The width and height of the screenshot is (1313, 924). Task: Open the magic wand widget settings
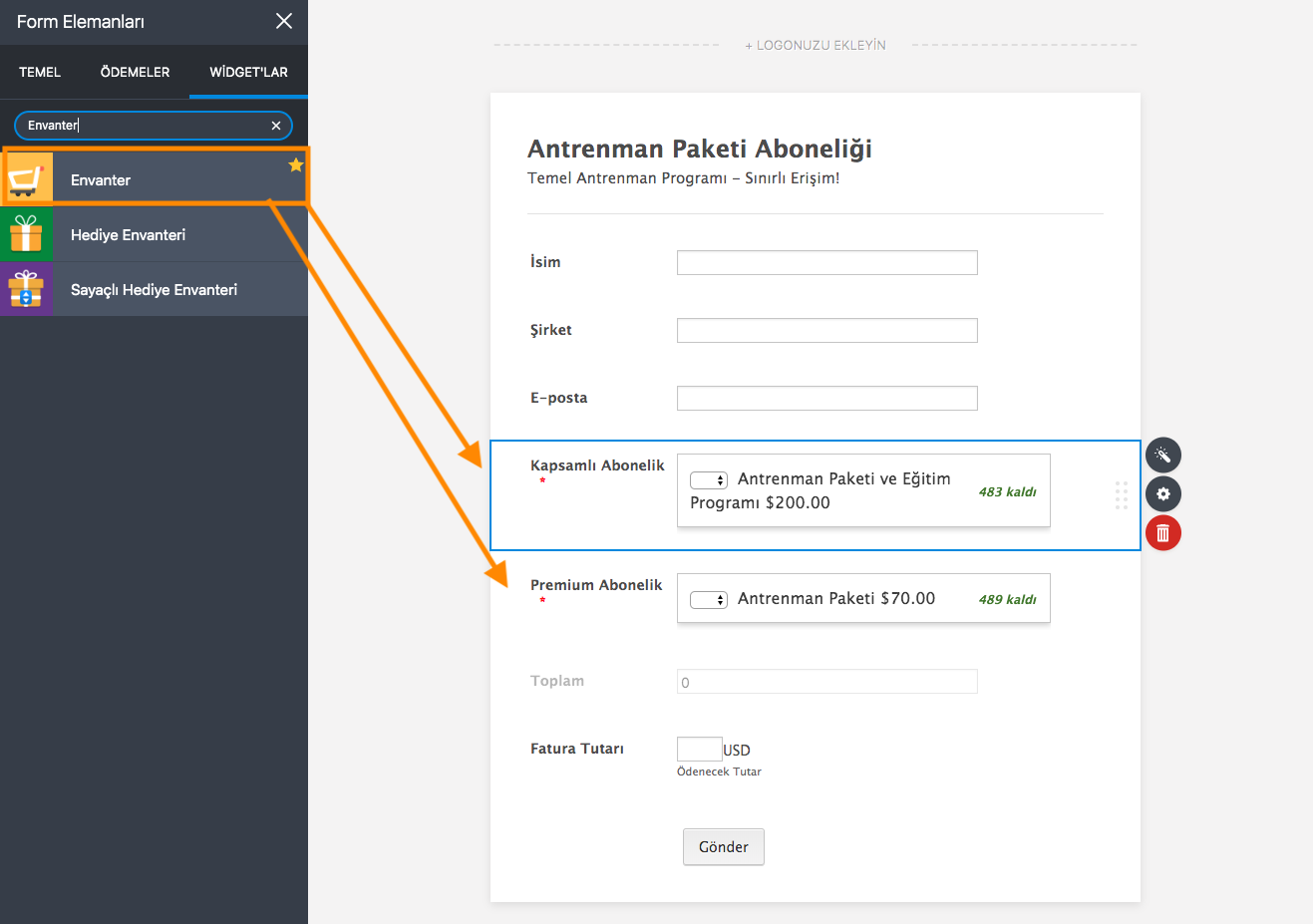[1162, 456]
